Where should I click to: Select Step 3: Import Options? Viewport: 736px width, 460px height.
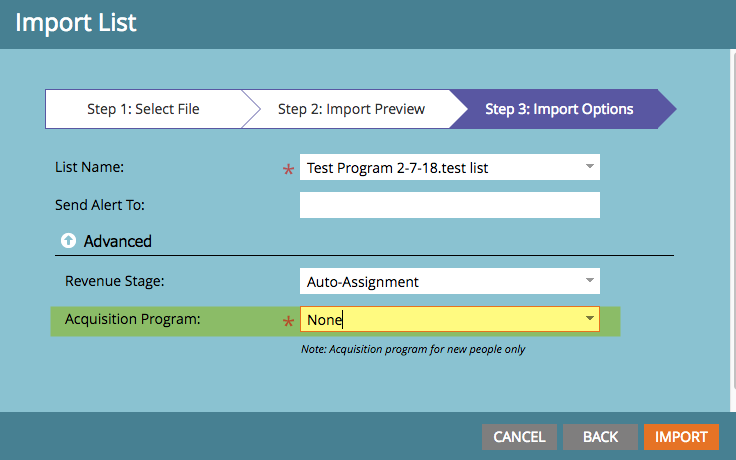click(x=559, y=109)
